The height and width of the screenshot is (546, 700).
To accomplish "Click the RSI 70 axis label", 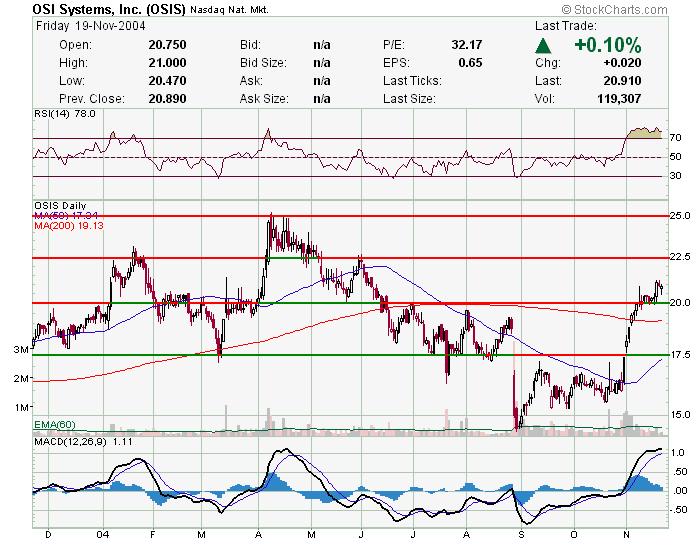I will tap(676, 138).
